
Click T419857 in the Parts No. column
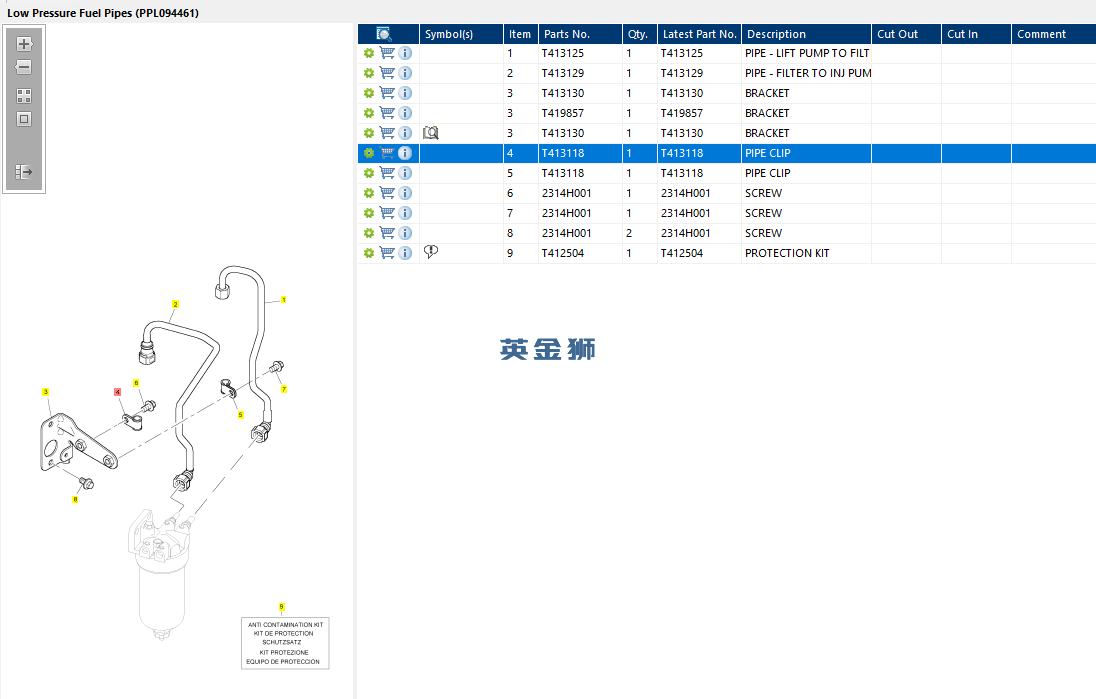click(x=563, y=113)
